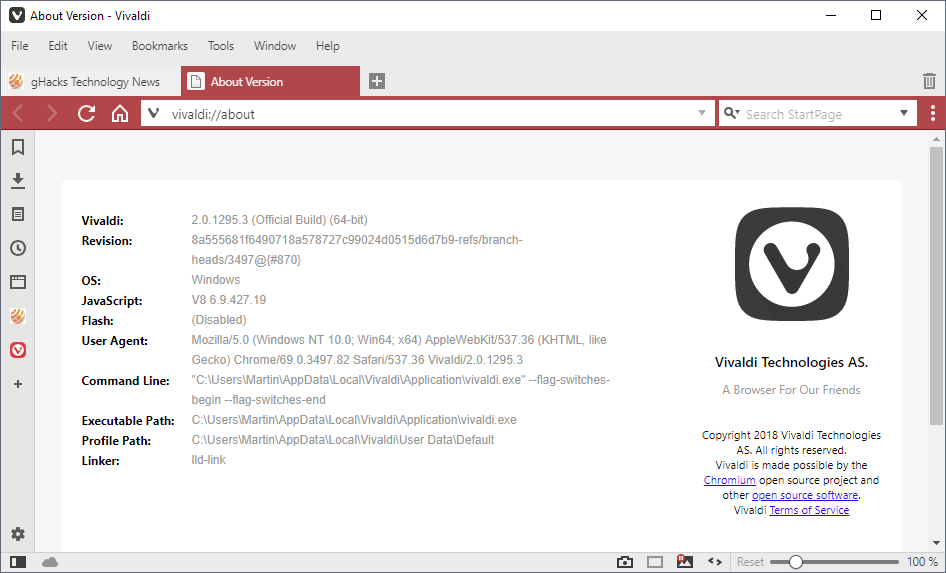The width and height of the screenshot is (946, 573).
Task: Open the gHacks web panel in the sidebar
Action: coord(18,315)
